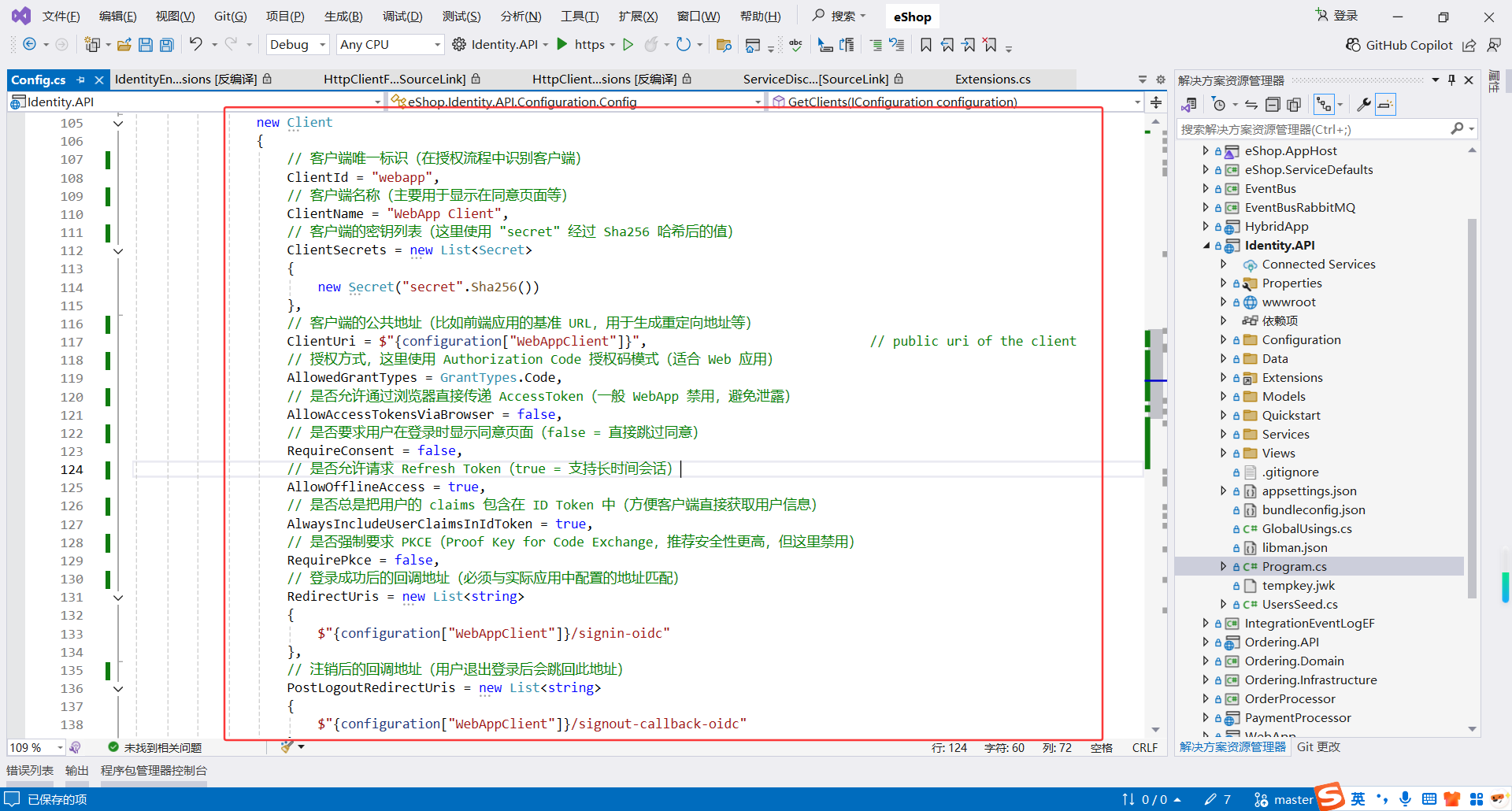This screenshot has width=1512, height=811.
Task: Save all open files
Action: (x=166, y=45)
